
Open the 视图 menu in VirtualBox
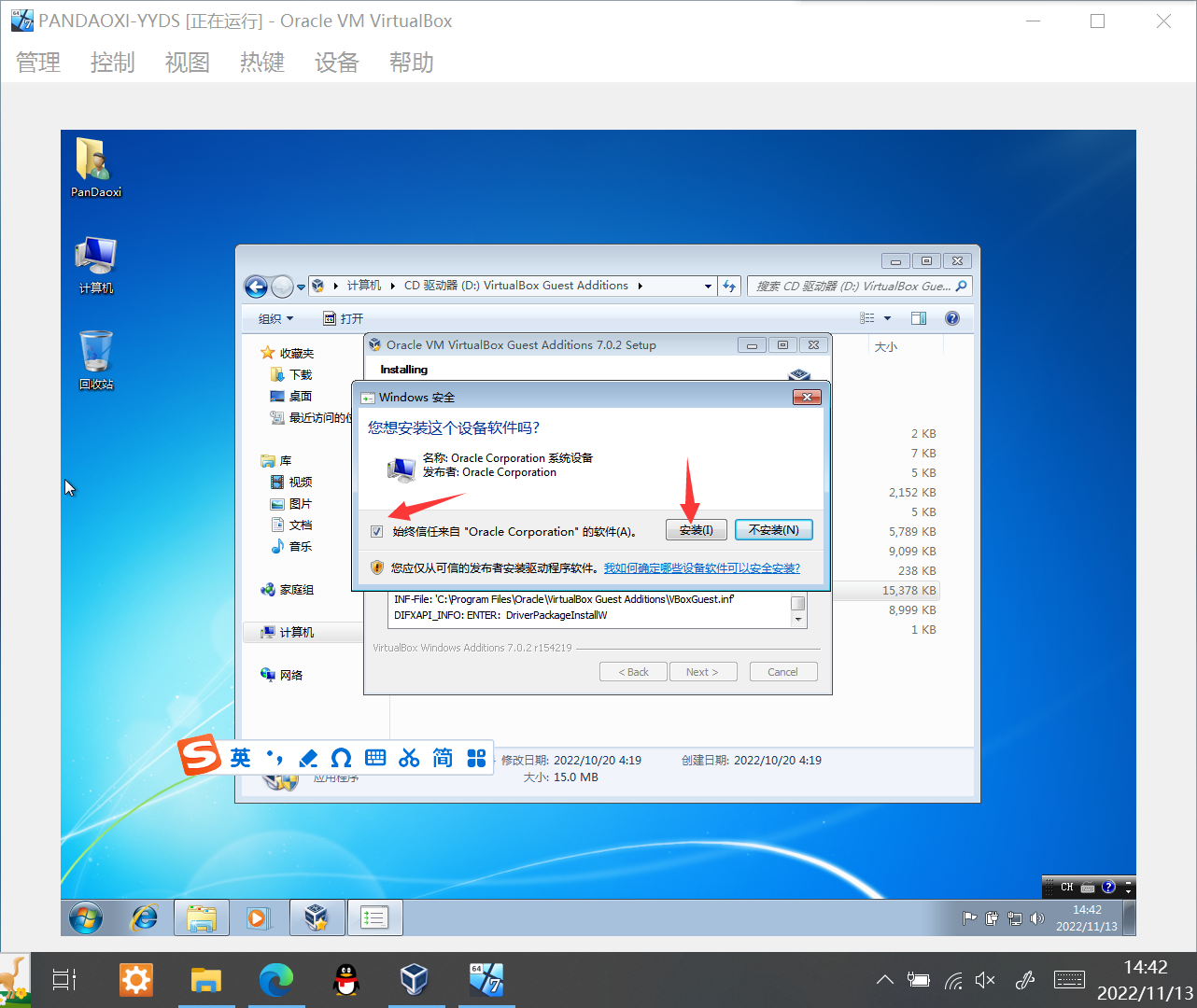pyautogui.click(x=188, y=63)
